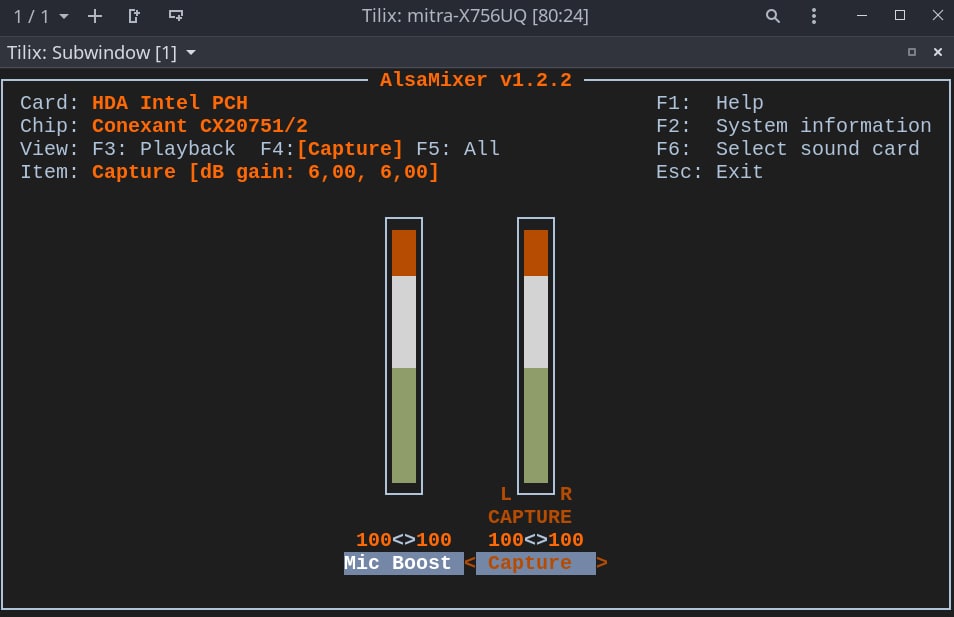This screenshot has height=617, width=954.
Task: Open the session switcher dropdown showing 1 / 1
Action: [x=40, y=16]
